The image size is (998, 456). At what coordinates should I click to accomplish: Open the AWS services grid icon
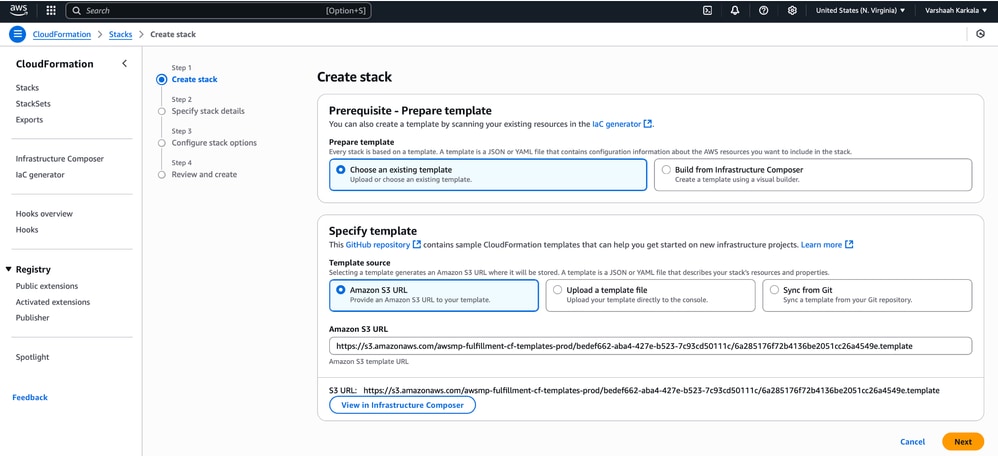coord(51,10)
